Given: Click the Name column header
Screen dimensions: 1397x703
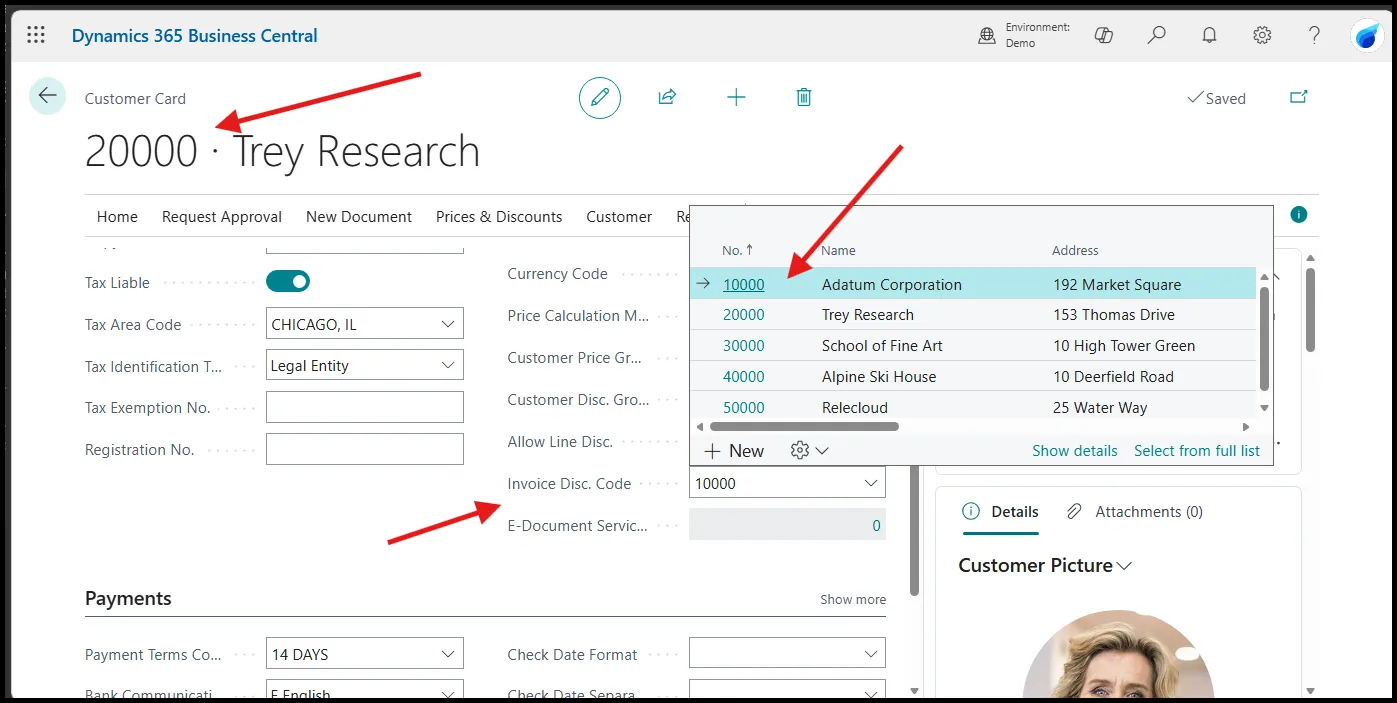Looking at the screenshot, I should [838, 250].
